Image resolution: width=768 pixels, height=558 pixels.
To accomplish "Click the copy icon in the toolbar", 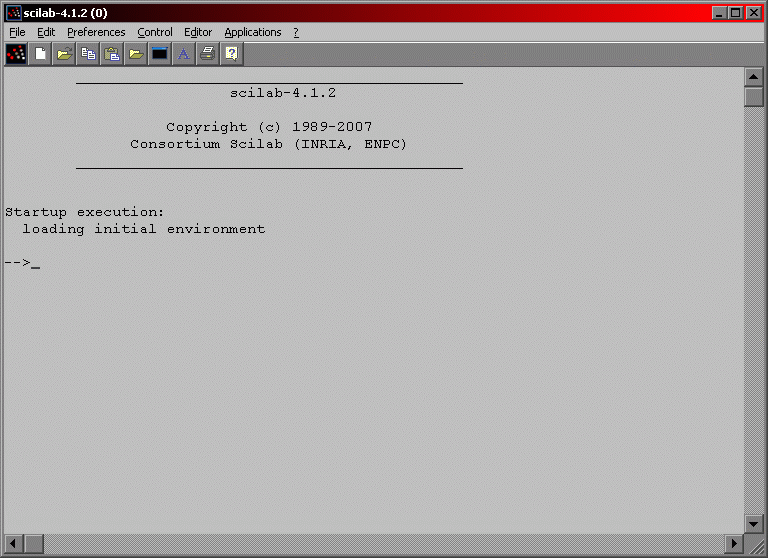I will [88, 54].
